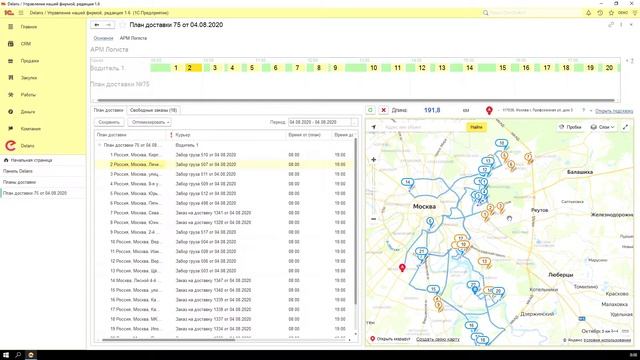Click the timeline horizontal scrollbar
This screenshot has height=360, width=640.
[355, 100]
